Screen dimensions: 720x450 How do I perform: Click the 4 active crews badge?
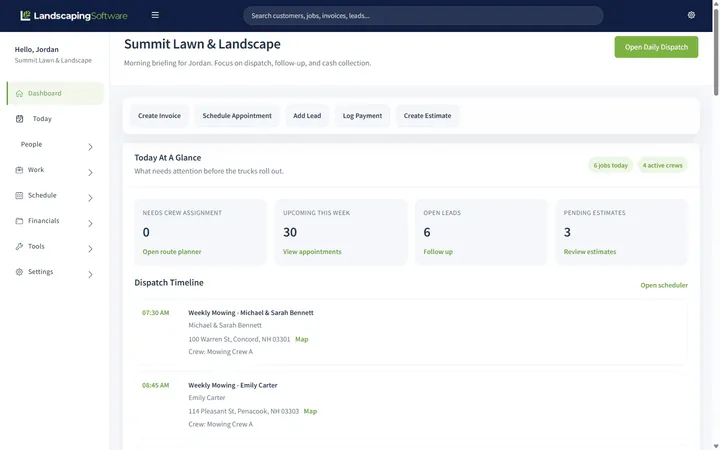pos(663,165)
